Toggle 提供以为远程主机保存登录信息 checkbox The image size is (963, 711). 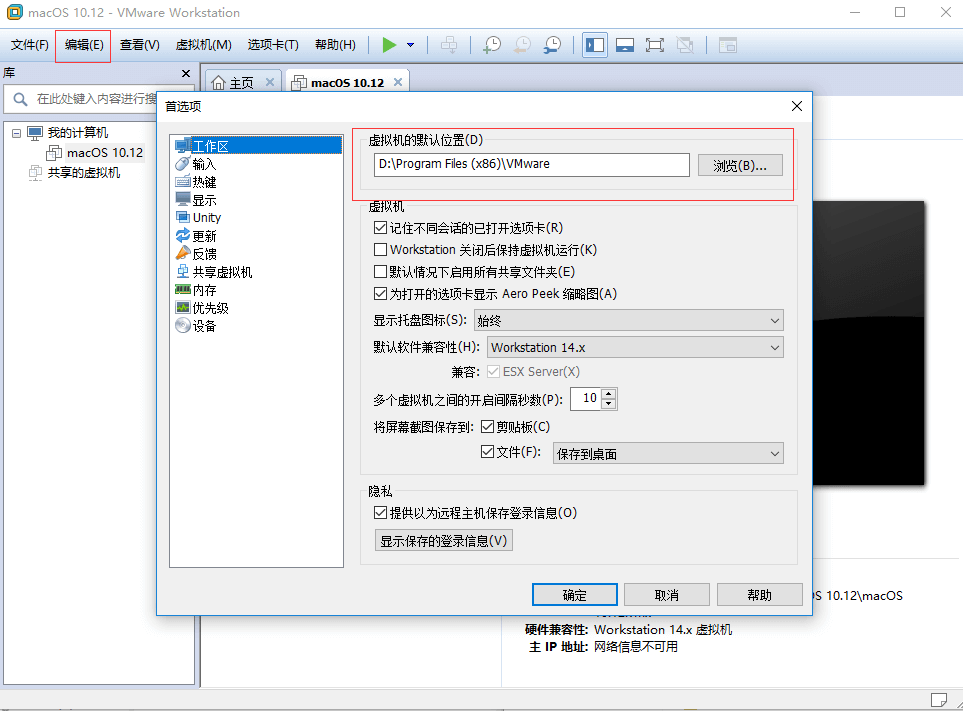click(380, 513)
